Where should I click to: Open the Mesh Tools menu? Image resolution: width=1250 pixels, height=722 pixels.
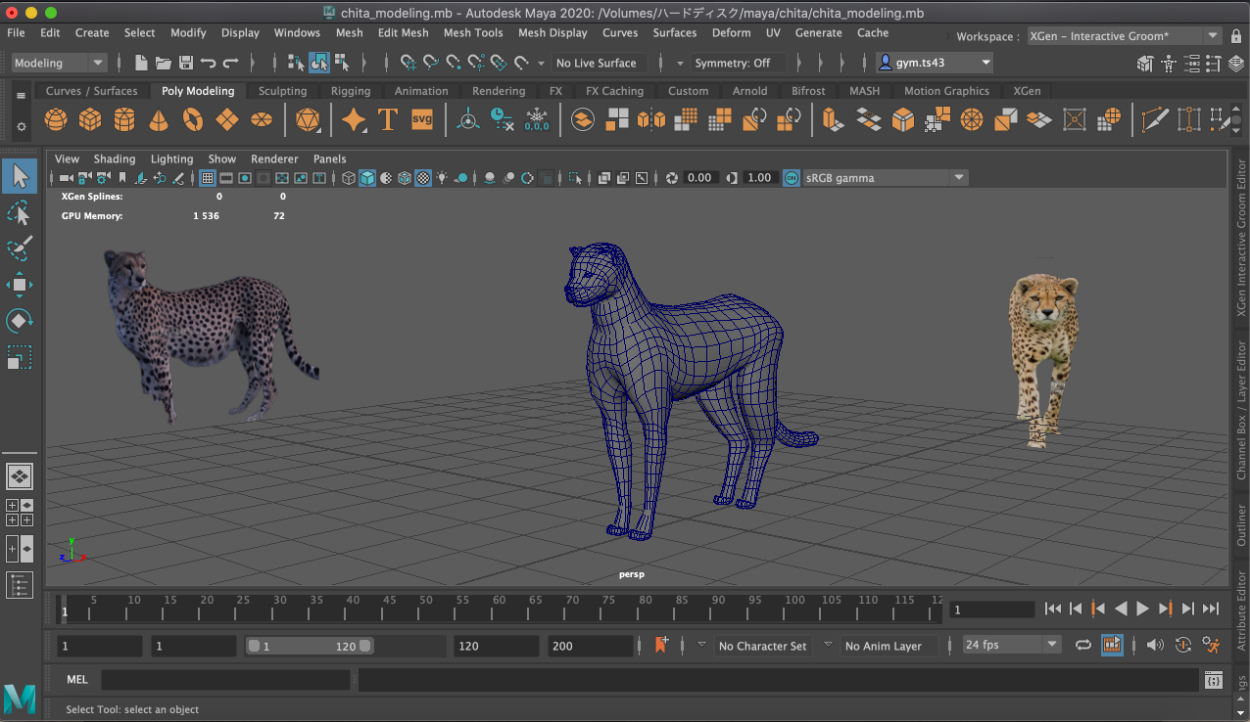(473, 33)
